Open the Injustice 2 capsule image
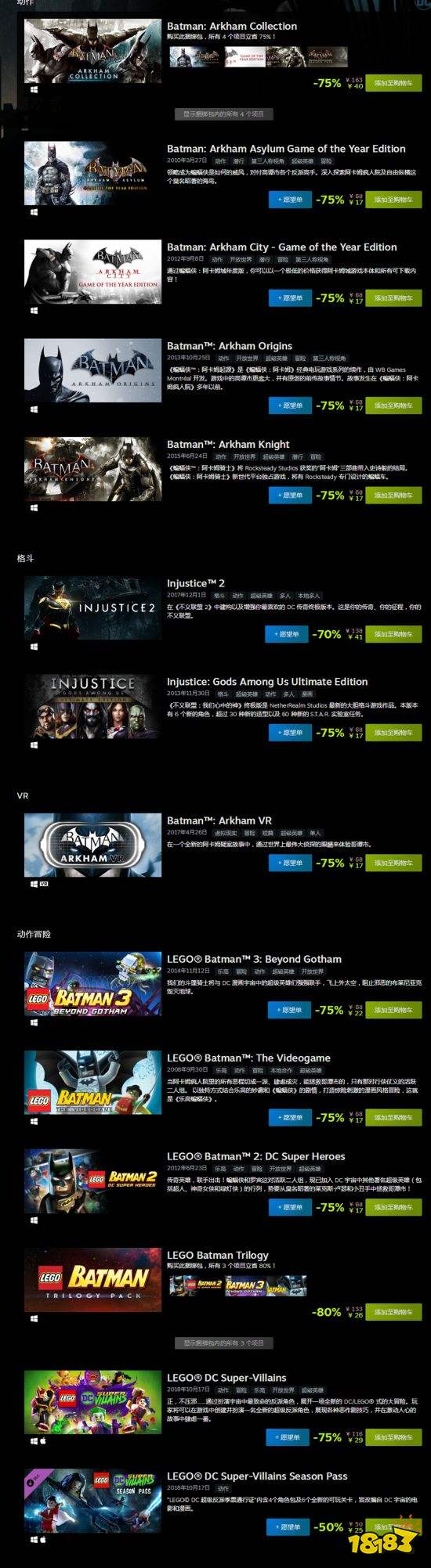 [92, 608]
